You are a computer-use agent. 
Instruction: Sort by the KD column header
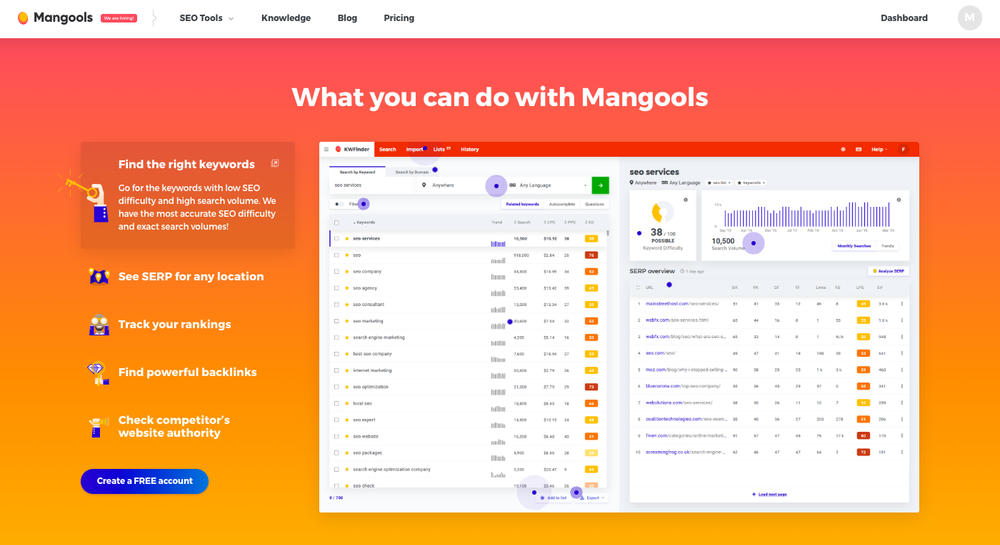(x=590, y=222)
